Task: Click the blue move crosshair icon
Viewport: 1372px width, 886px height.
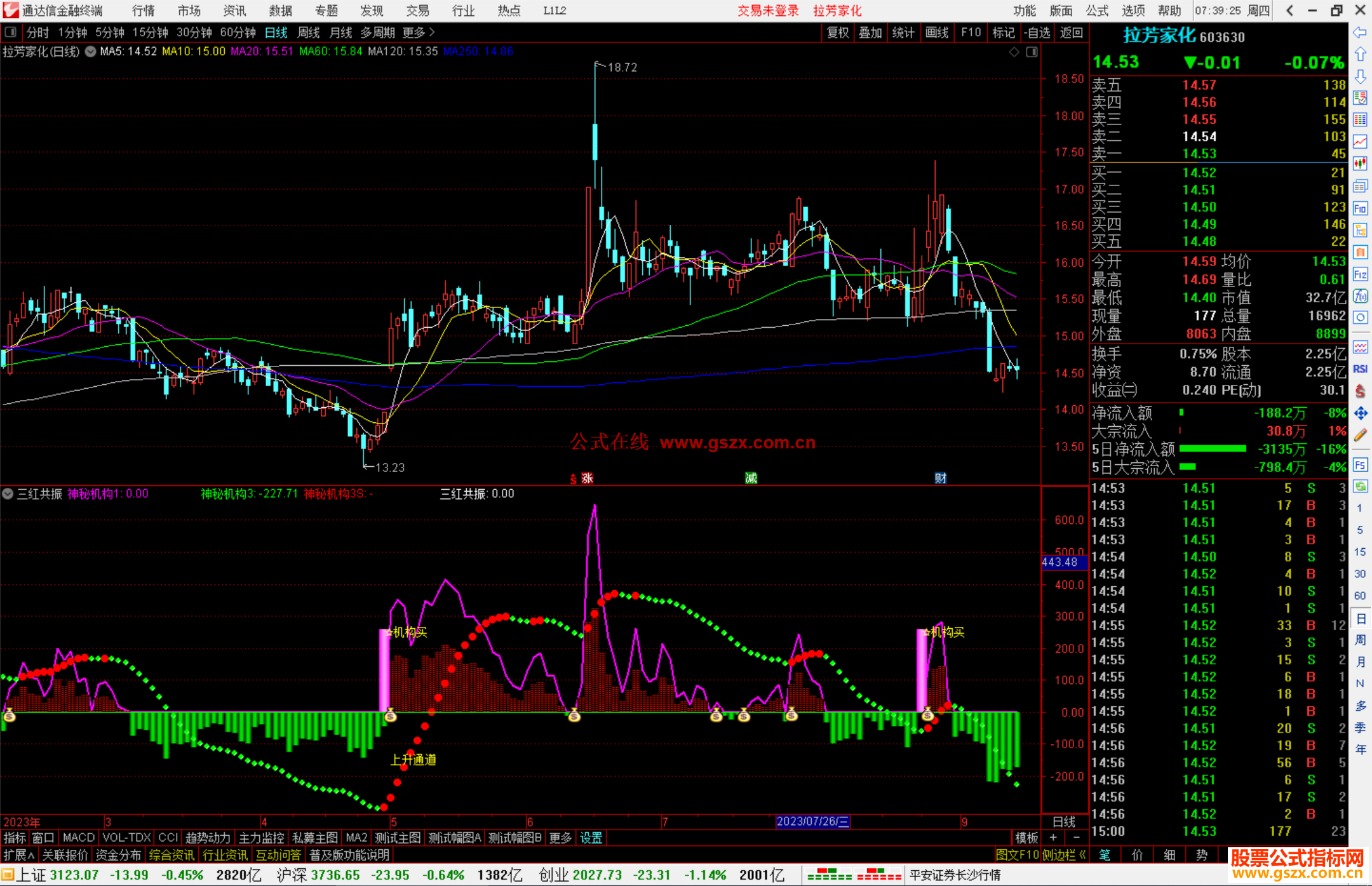Action: pos(1360,413)
